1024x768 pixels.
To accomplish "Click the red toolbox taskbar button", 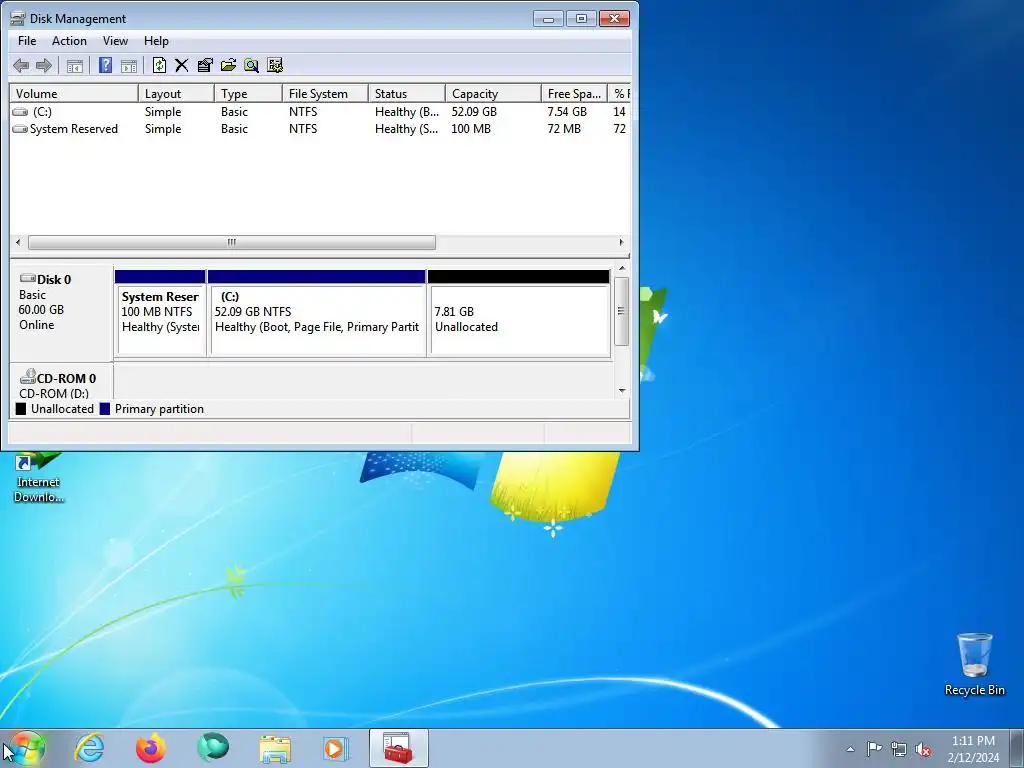I will click(398, 748).
